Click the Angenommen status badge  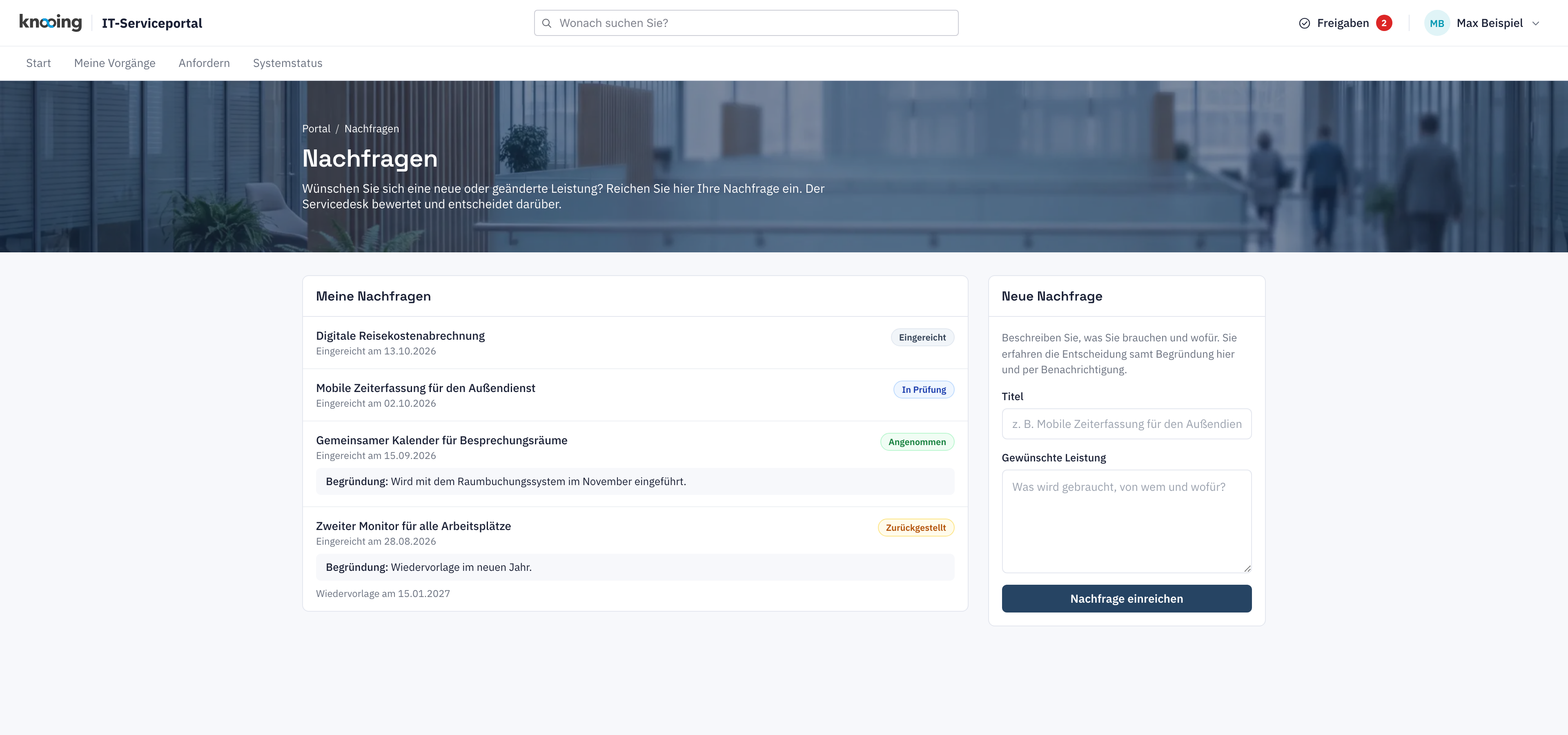(917, 442)
